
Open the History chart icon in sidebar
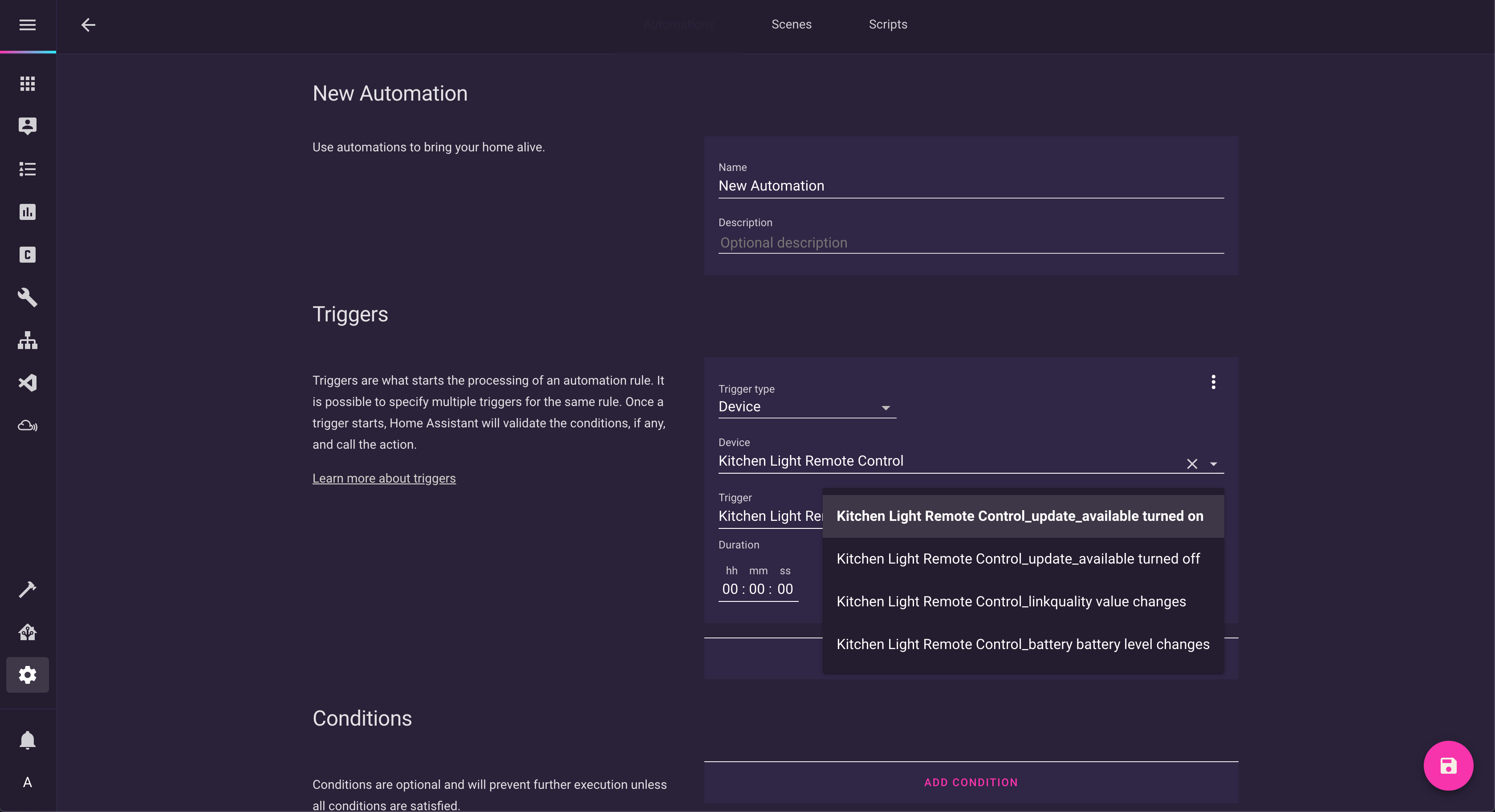(x=27, y=212)
